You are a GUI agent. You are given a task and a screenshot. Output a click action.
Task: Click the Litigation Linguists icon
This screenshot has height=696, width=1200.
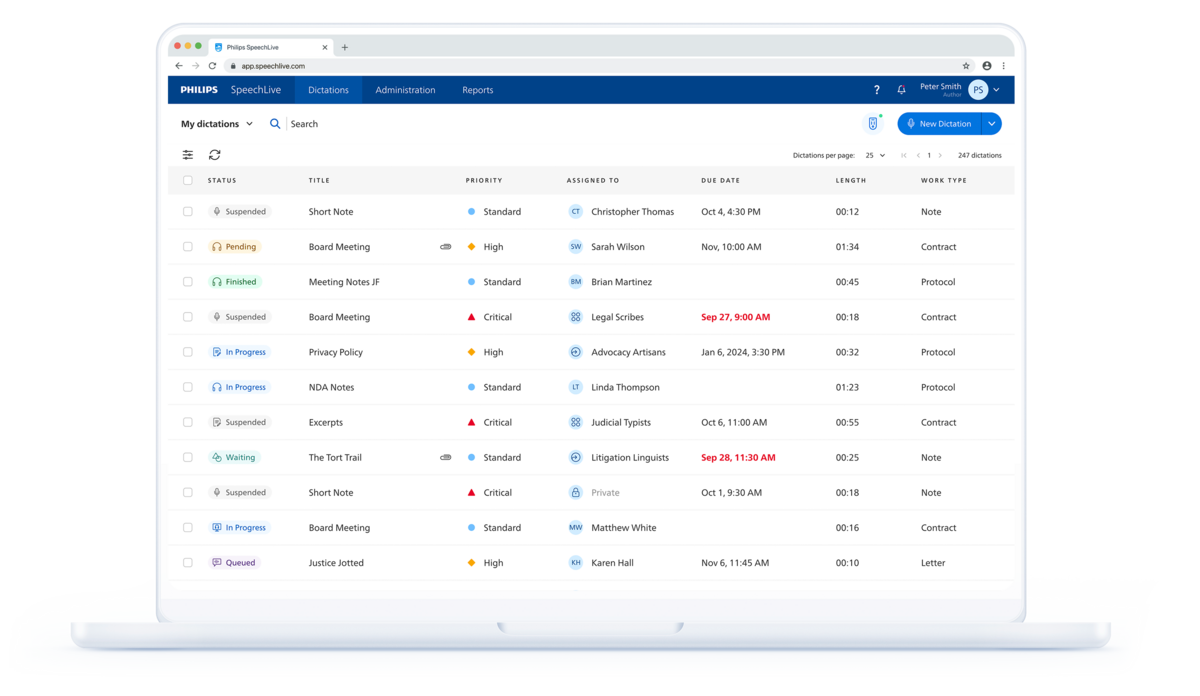point(576,457)
